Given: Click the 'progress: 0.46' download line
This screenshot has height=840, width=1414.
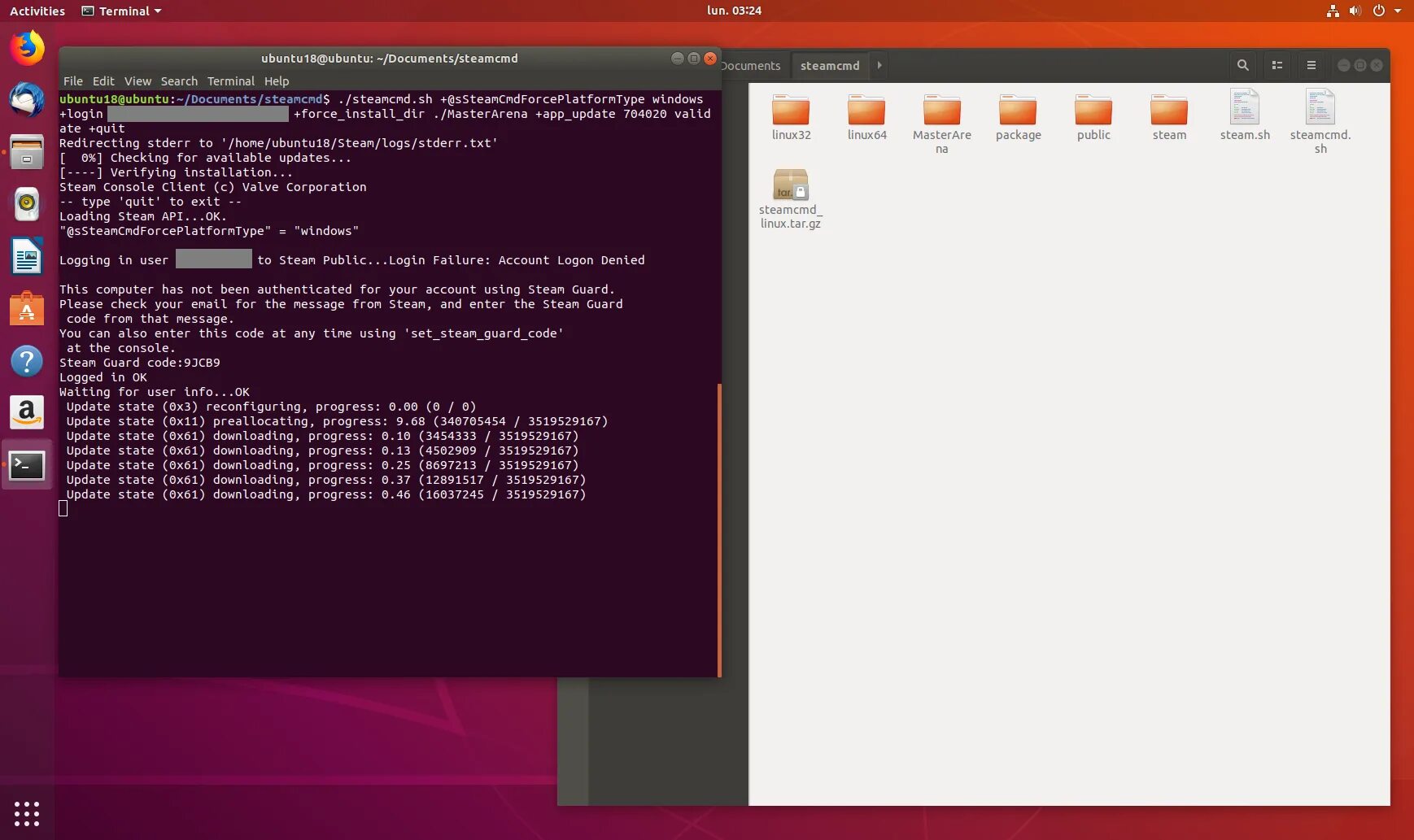Looking at the screenshot, I should coord(326,494).
